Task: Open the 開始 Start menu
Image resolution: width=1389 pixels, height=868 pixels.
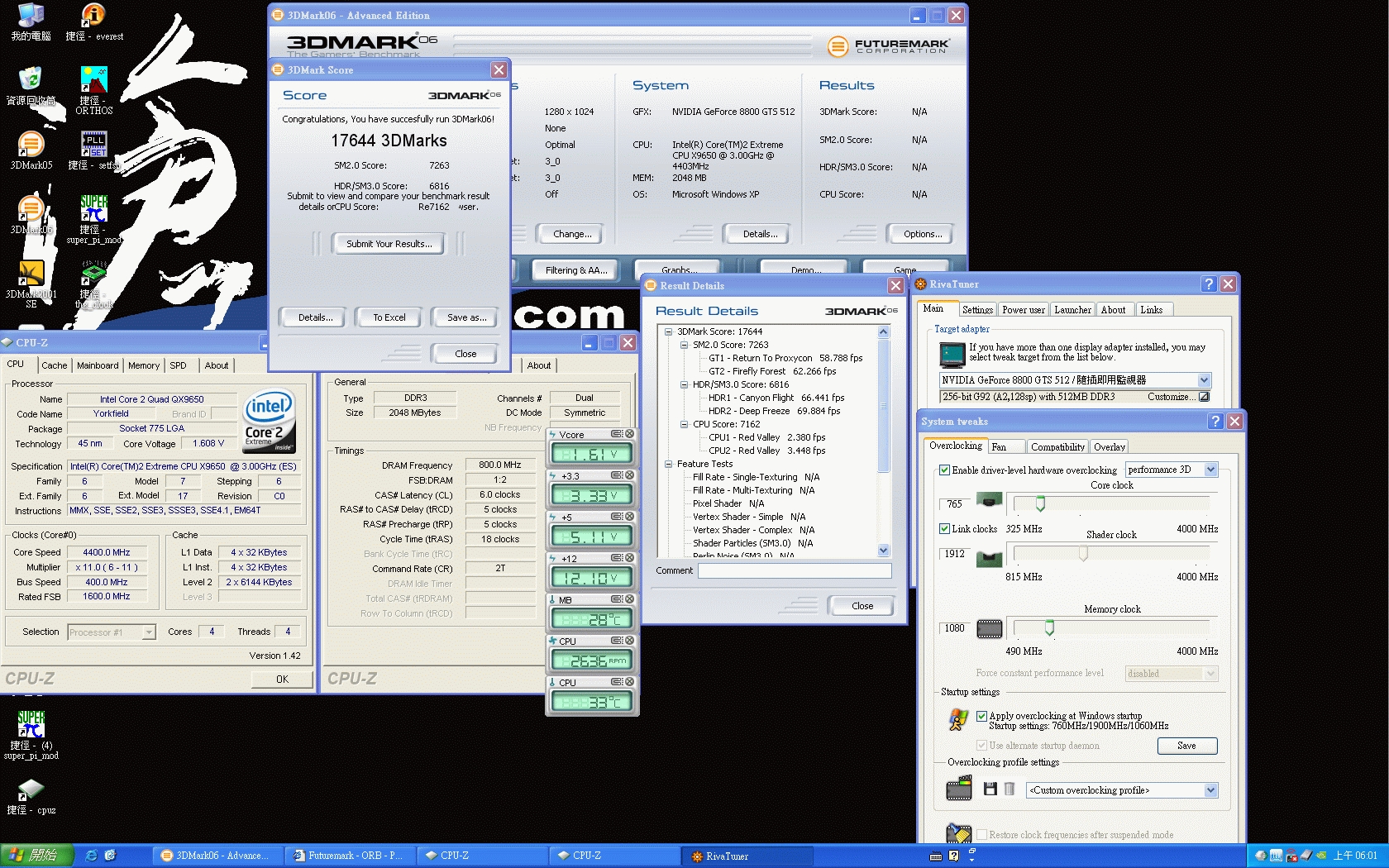Action: click(x=37, y=856)
